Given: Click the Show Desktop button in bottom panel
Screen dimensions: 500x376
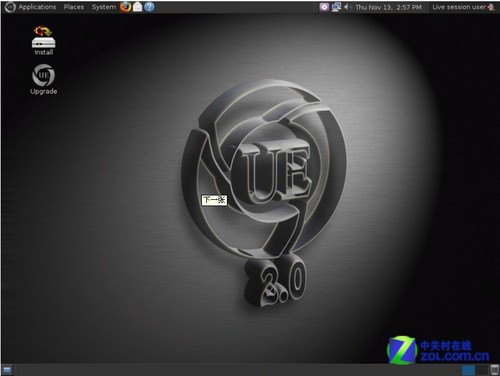Looking at the screenshot, I should 7,370.
